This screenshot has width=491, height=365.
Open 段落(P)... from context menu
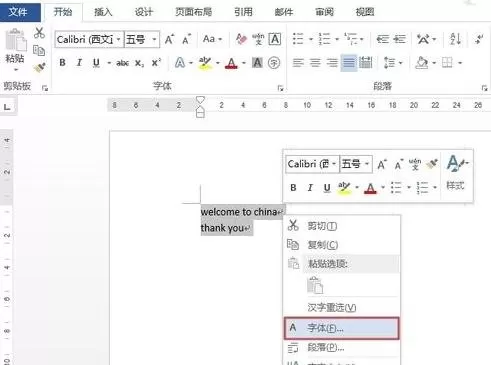point(342,347)
